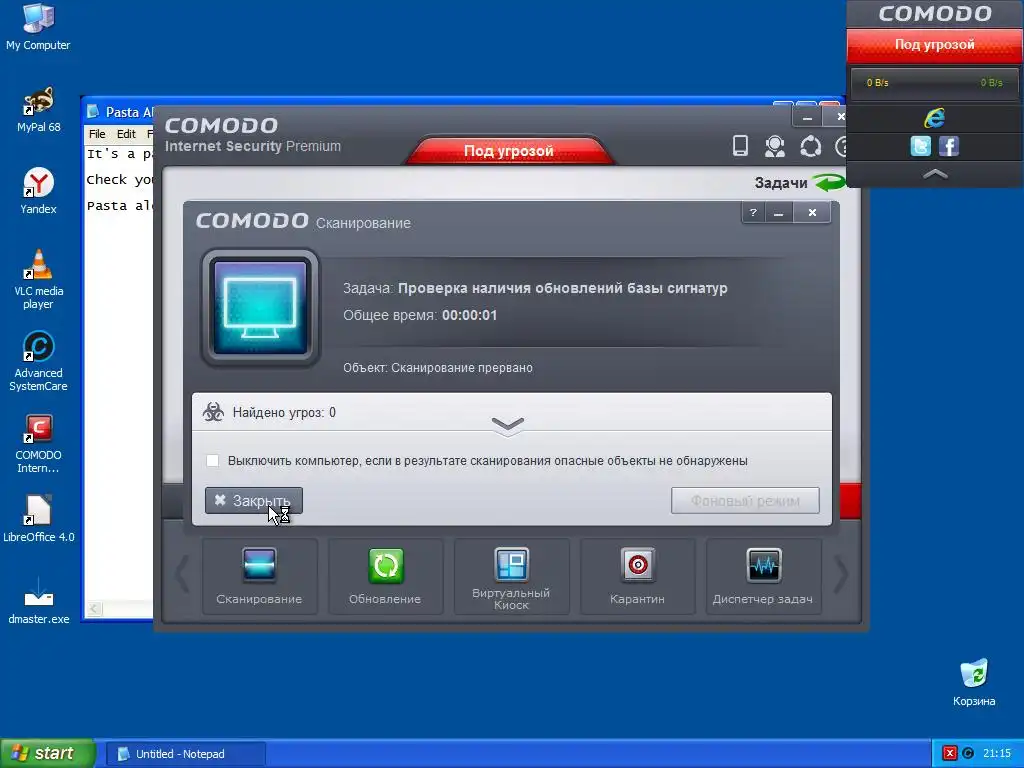Click the Задачи tasks link

(781, 183)
